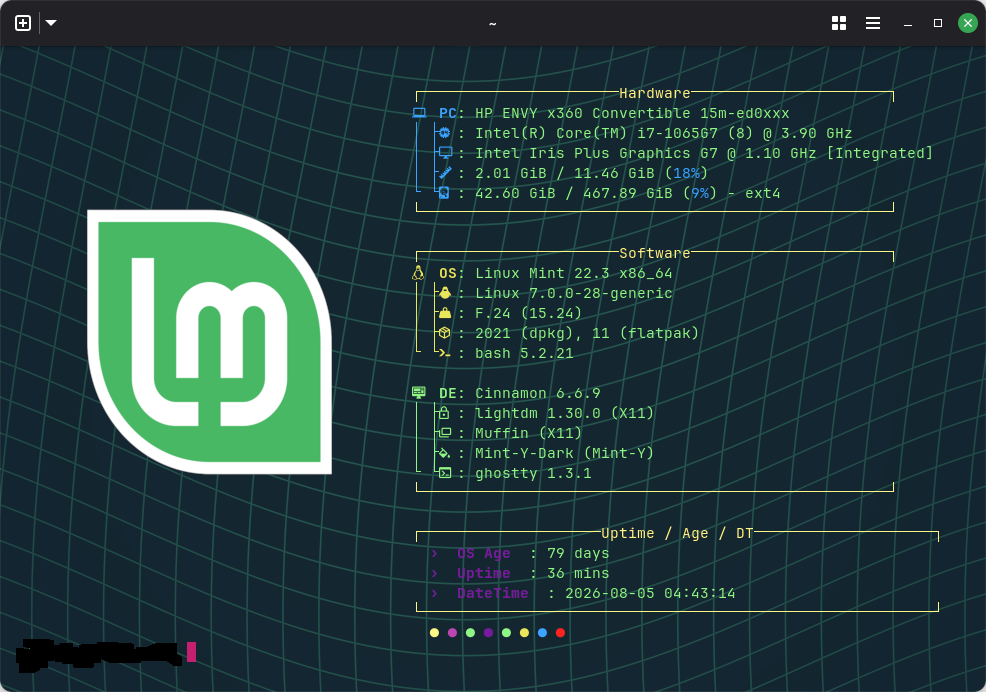
Task: Click the paint bucket theme icon
Action: pos(445,453)
